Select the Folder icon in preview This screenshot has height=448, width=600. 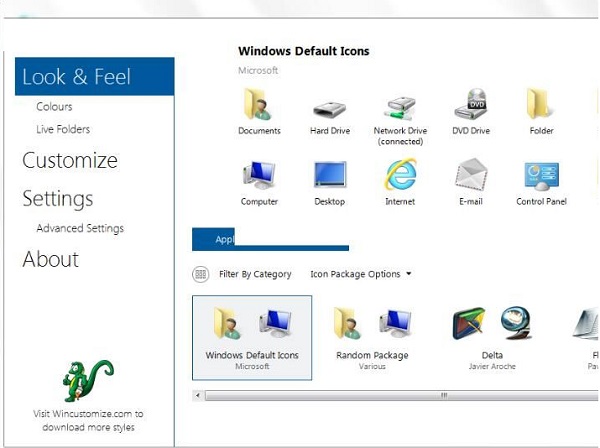click(x=540, y=104)
